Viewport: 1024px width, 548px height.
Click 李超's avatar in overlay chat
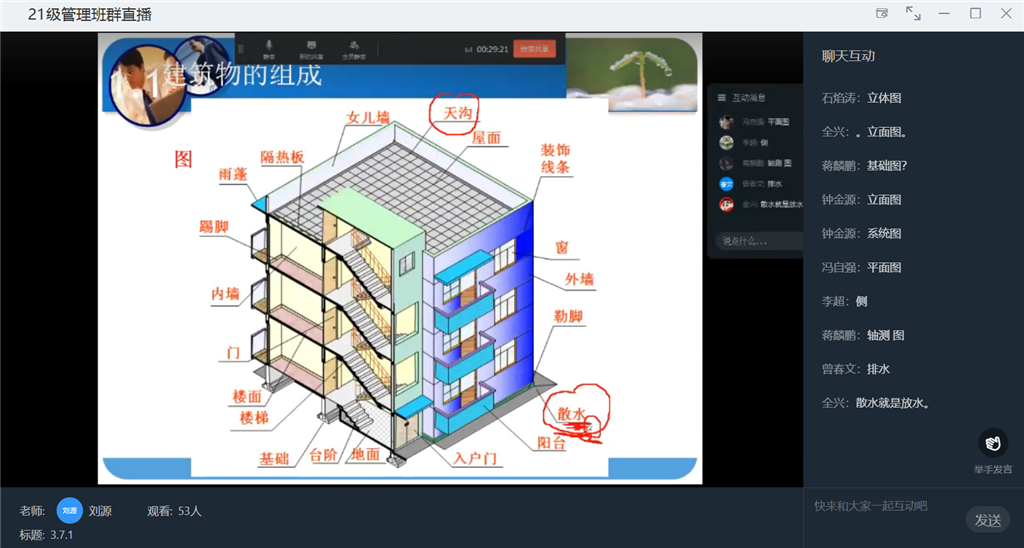(x=726, y=142)
